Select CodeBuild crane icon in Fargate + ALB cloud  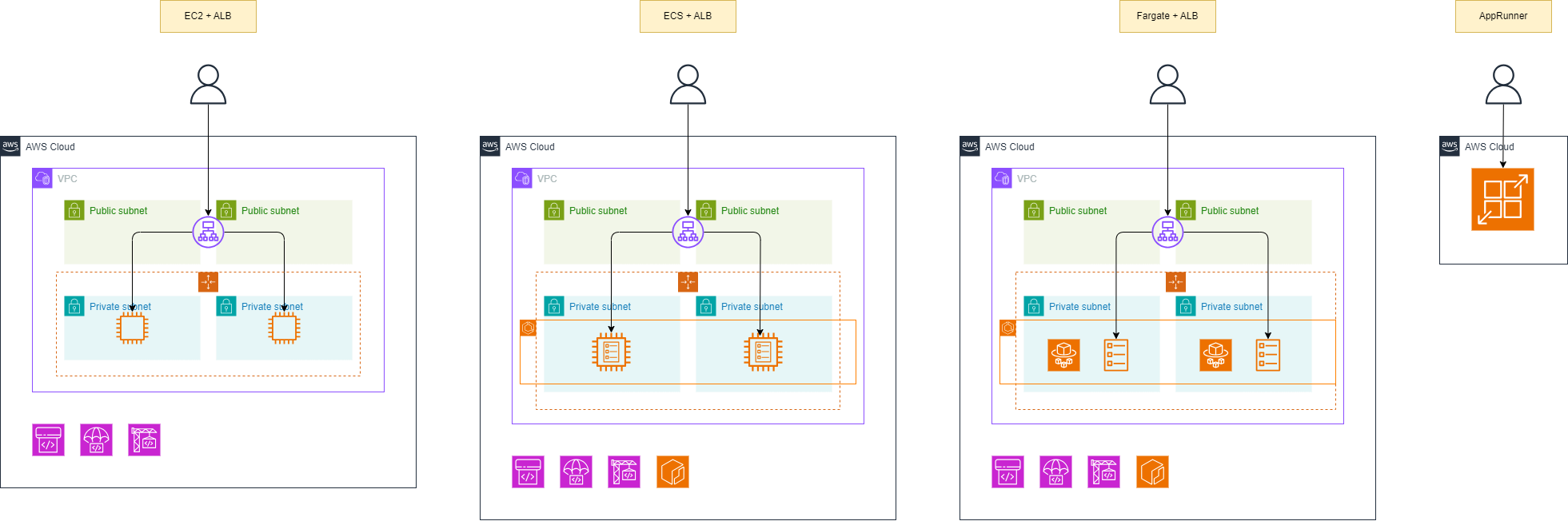coord(1103,472)
